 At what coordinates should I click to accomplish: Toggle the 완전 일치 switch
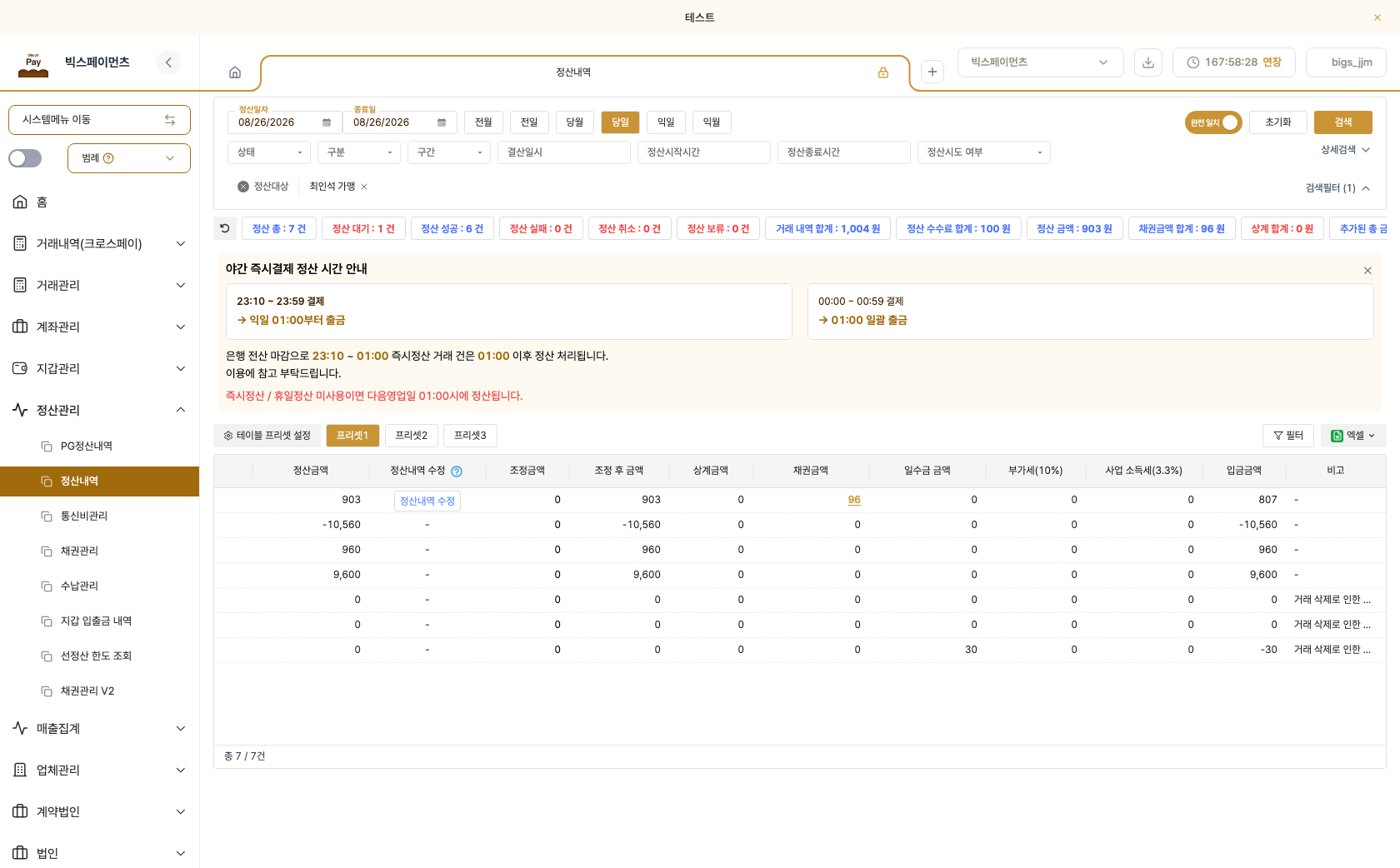[1213, 122]
